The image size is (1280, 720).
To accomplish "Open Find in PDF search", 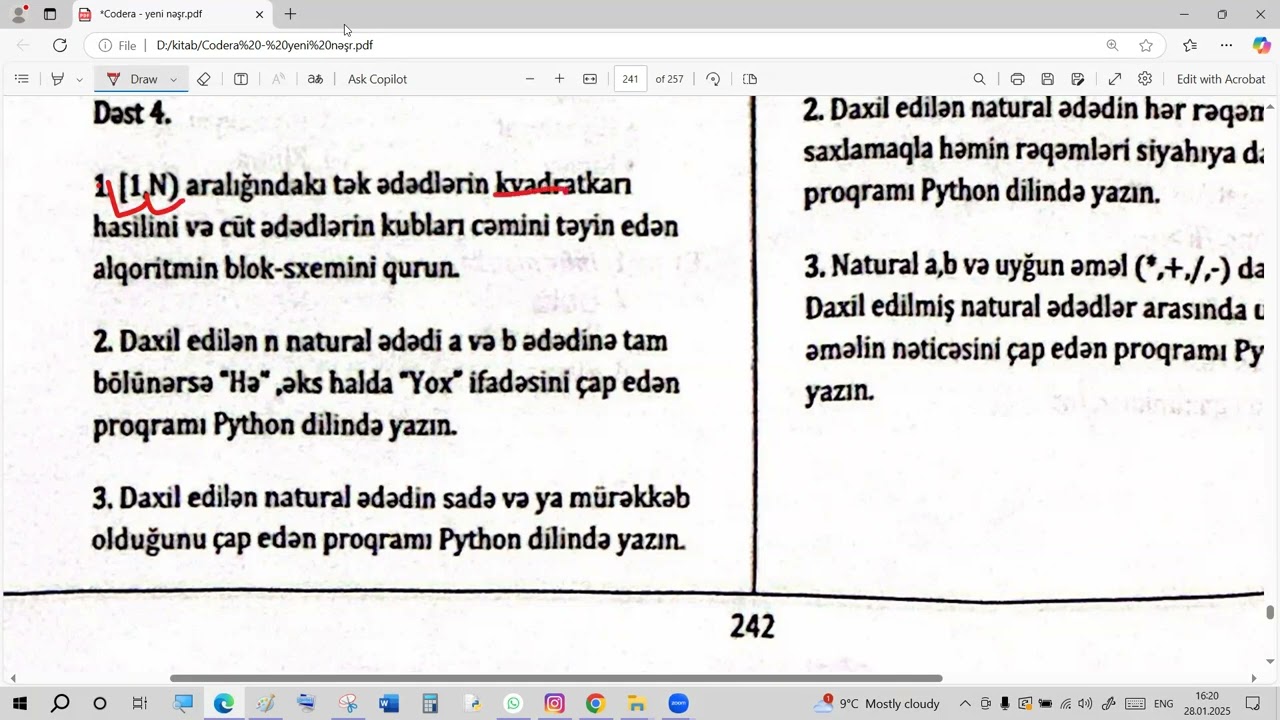I will 980,79.
